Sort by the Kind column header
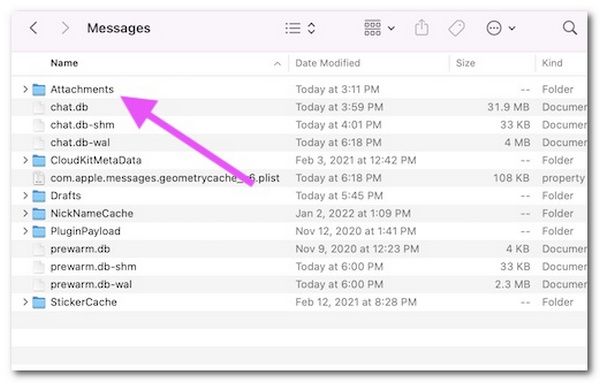 [x=552, y=63]
